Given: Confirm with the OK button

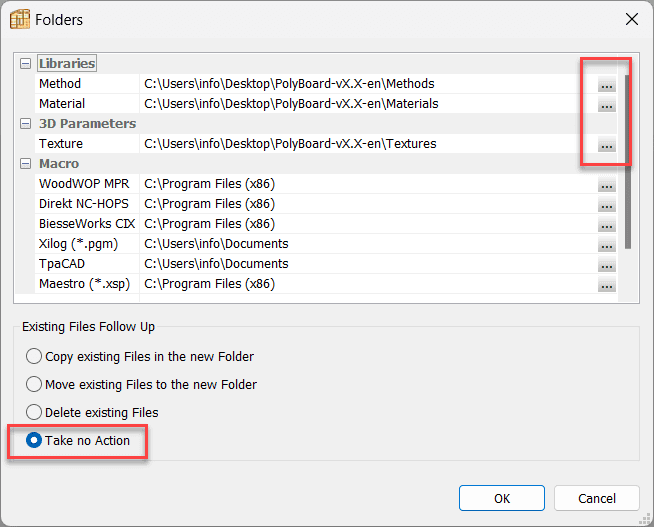Looking at the screenshot, I should tap(502, 498).
